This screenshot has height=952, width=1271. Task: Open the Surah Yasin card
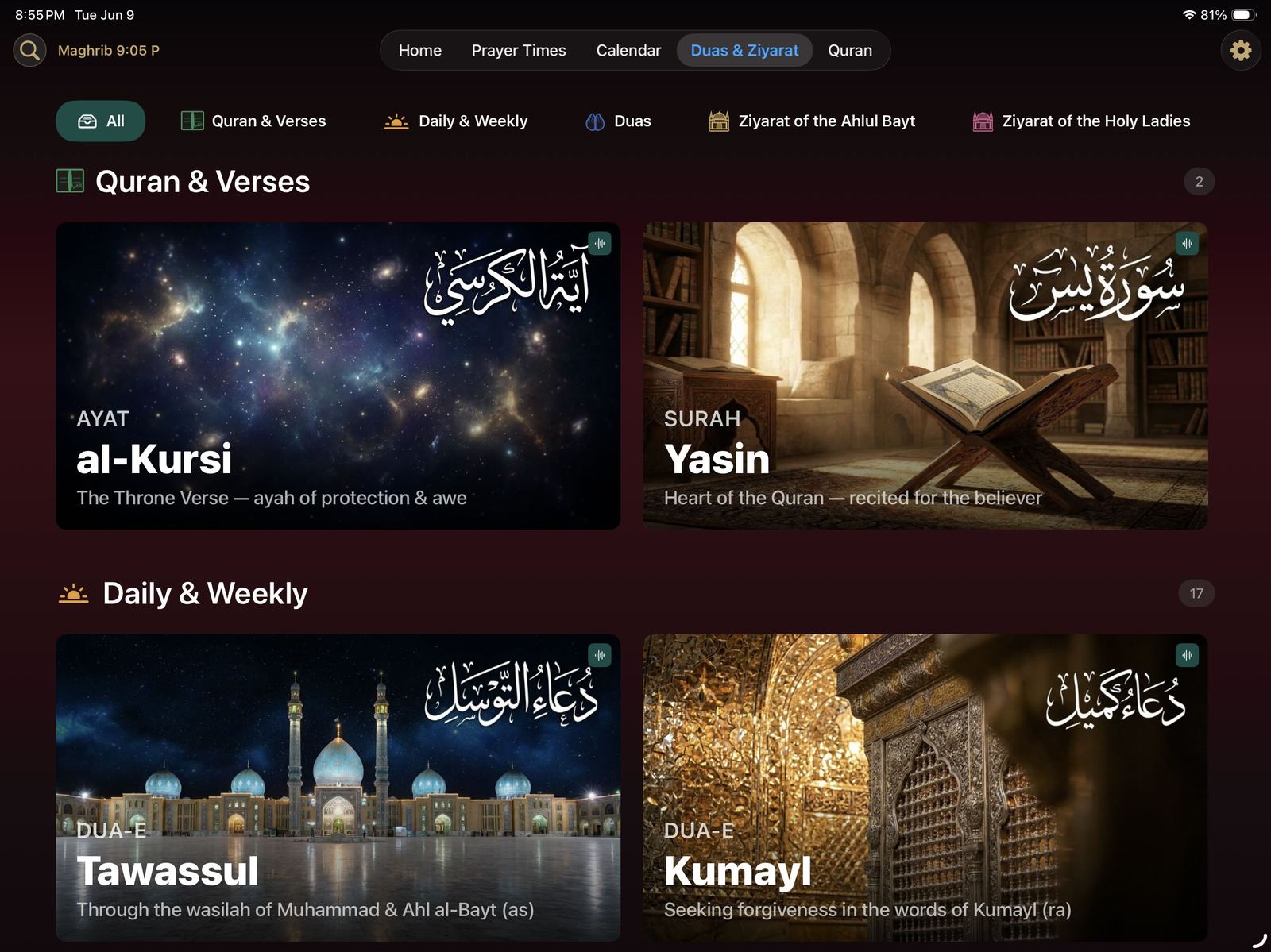tap(925, 376)
